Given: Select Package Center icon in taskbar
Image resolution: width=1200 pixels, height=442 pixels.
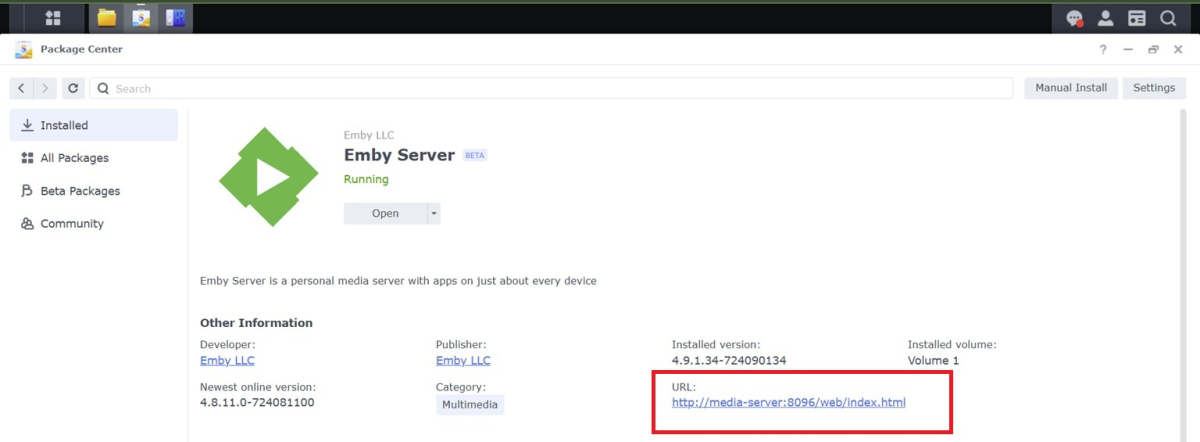Looking at the screenshot, I should tap(141, 18).
